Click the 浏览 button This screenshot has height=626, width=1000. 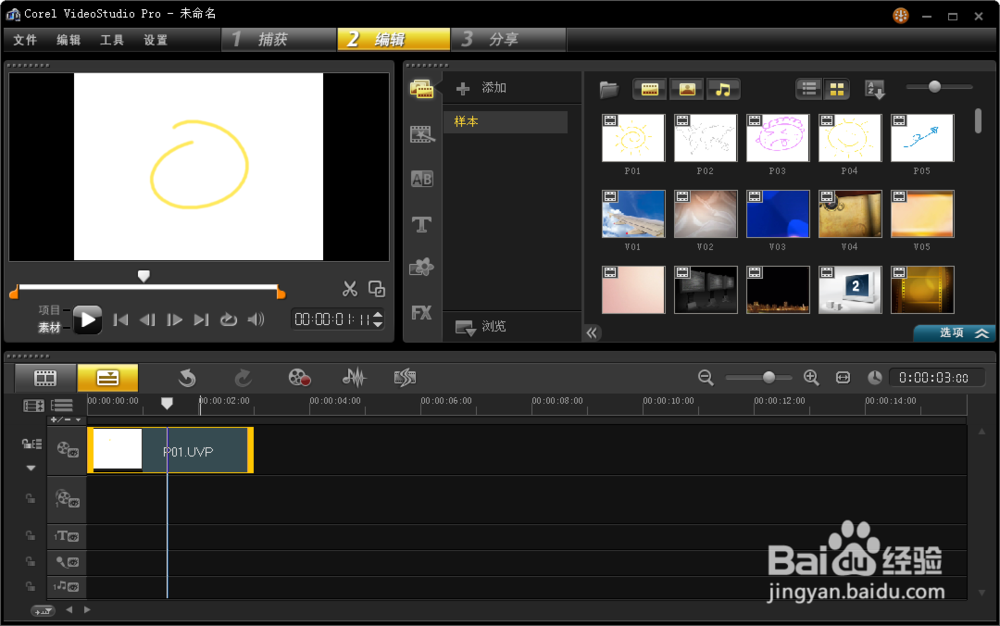(481, 326)
